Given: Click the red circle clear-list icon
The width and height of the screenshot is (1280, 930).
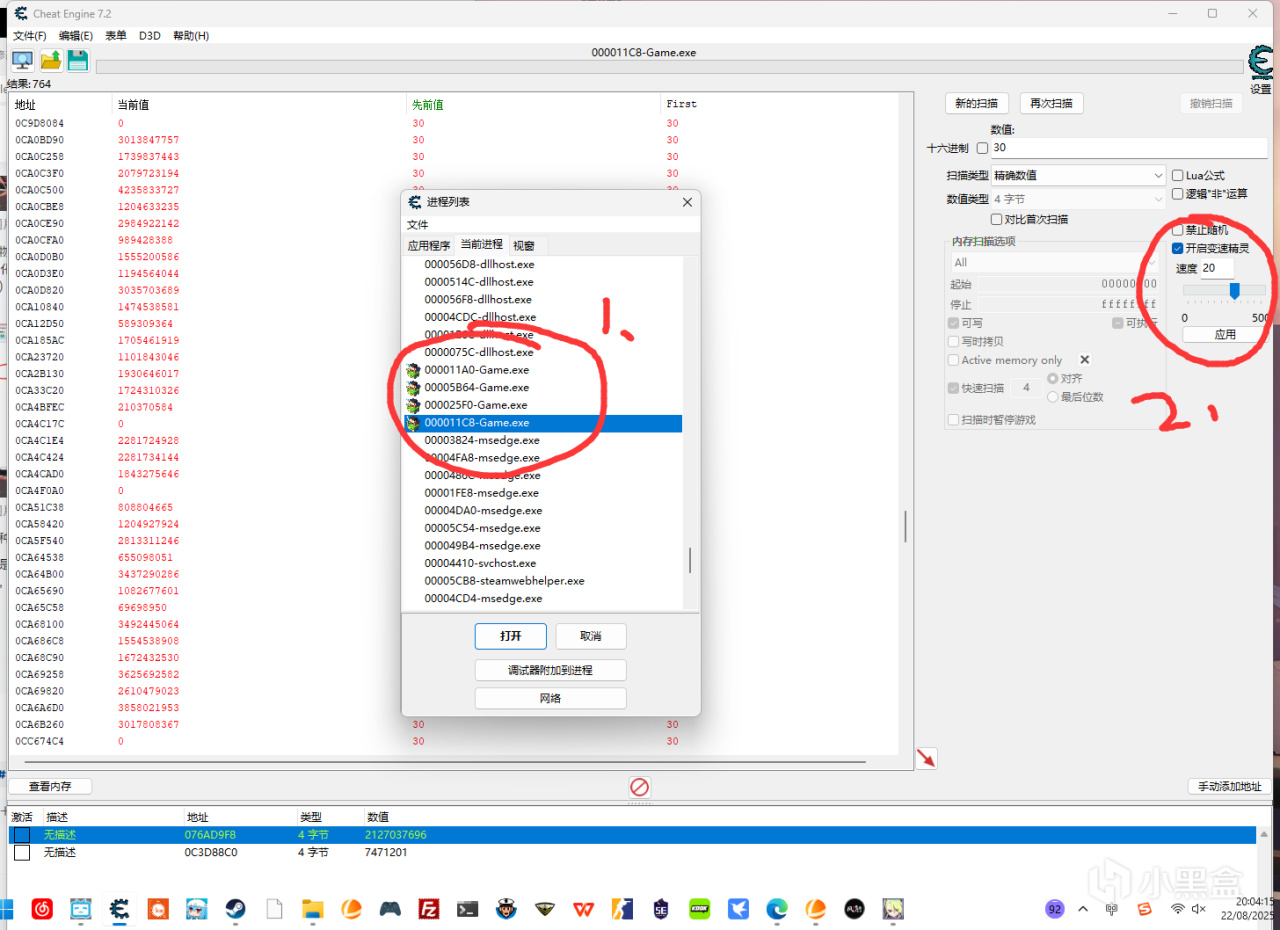Looking at the screenshot, I should click(x=640, y=787).
